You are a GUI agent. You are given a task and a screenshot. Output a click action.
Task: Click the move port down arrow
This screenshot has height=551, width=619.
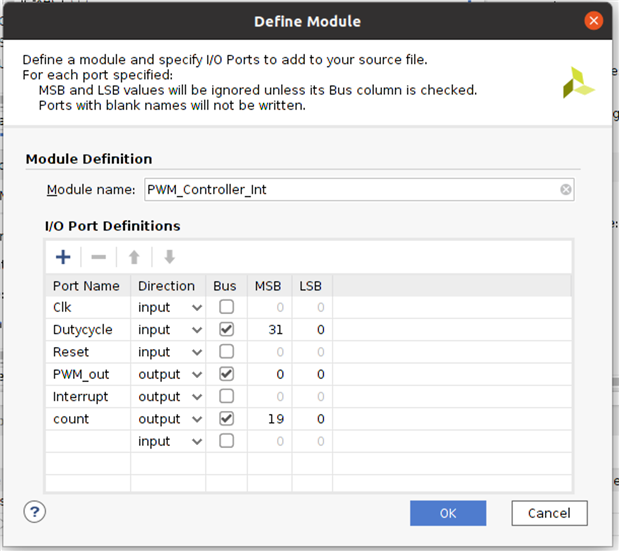[169, 257]
